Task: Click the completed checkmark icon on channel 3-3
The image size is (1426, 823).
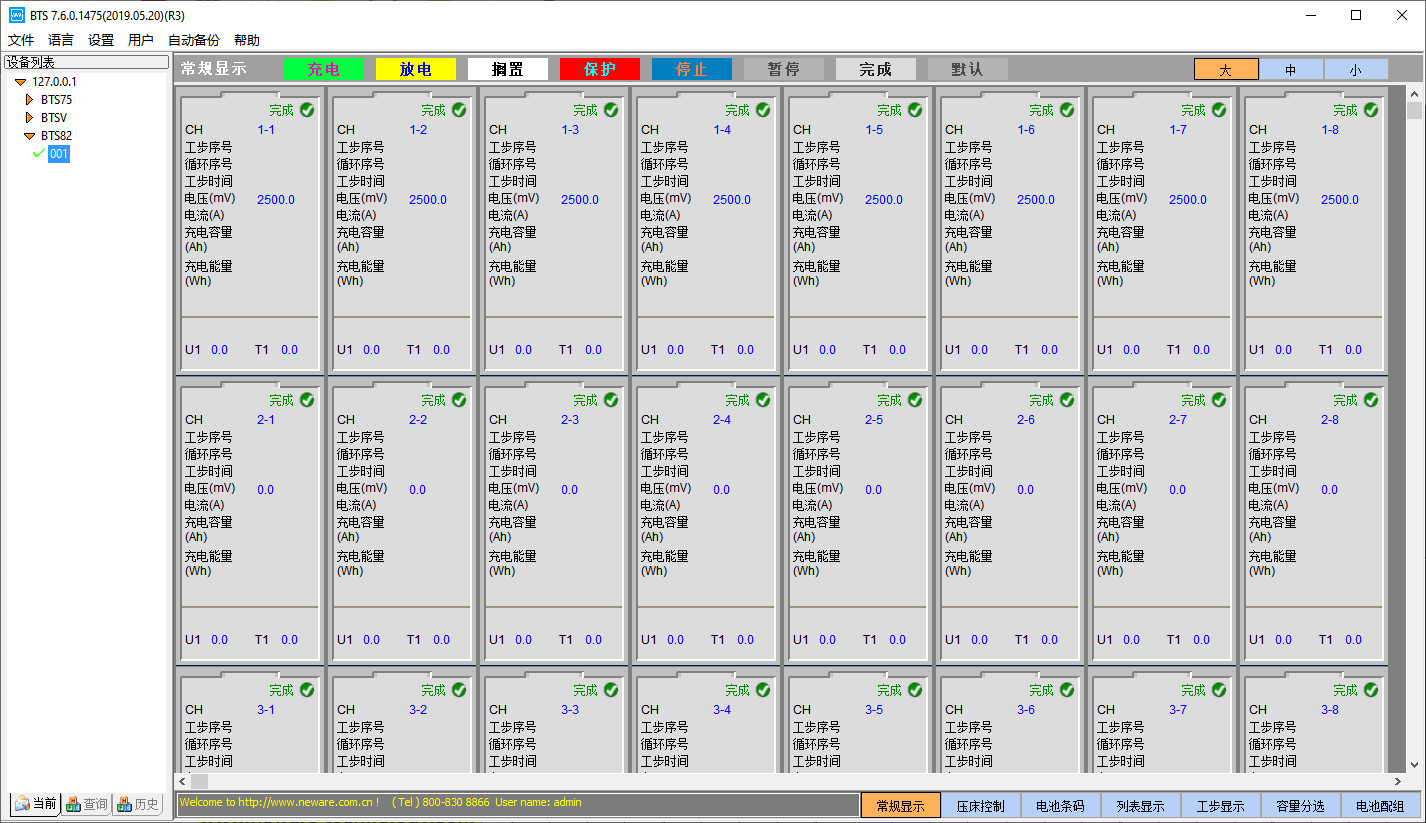Action: point(611,690)
